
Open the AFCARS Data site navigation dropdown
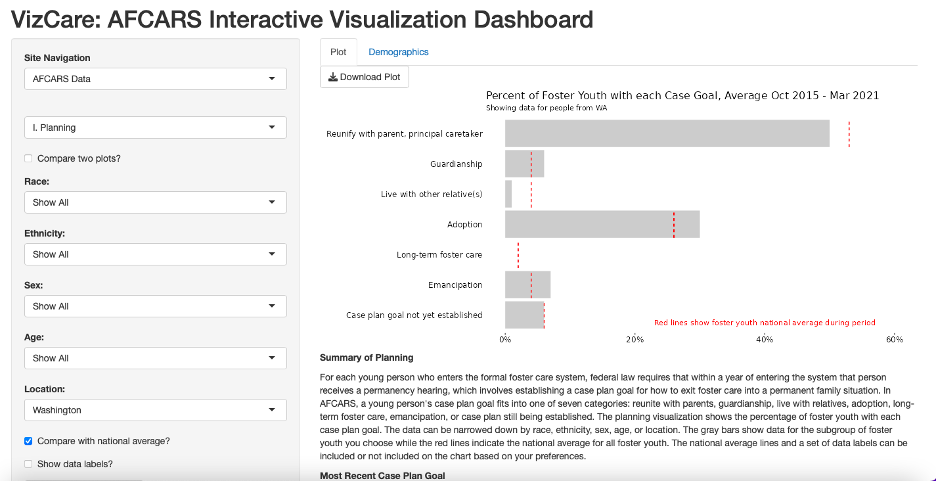point(155,78)
